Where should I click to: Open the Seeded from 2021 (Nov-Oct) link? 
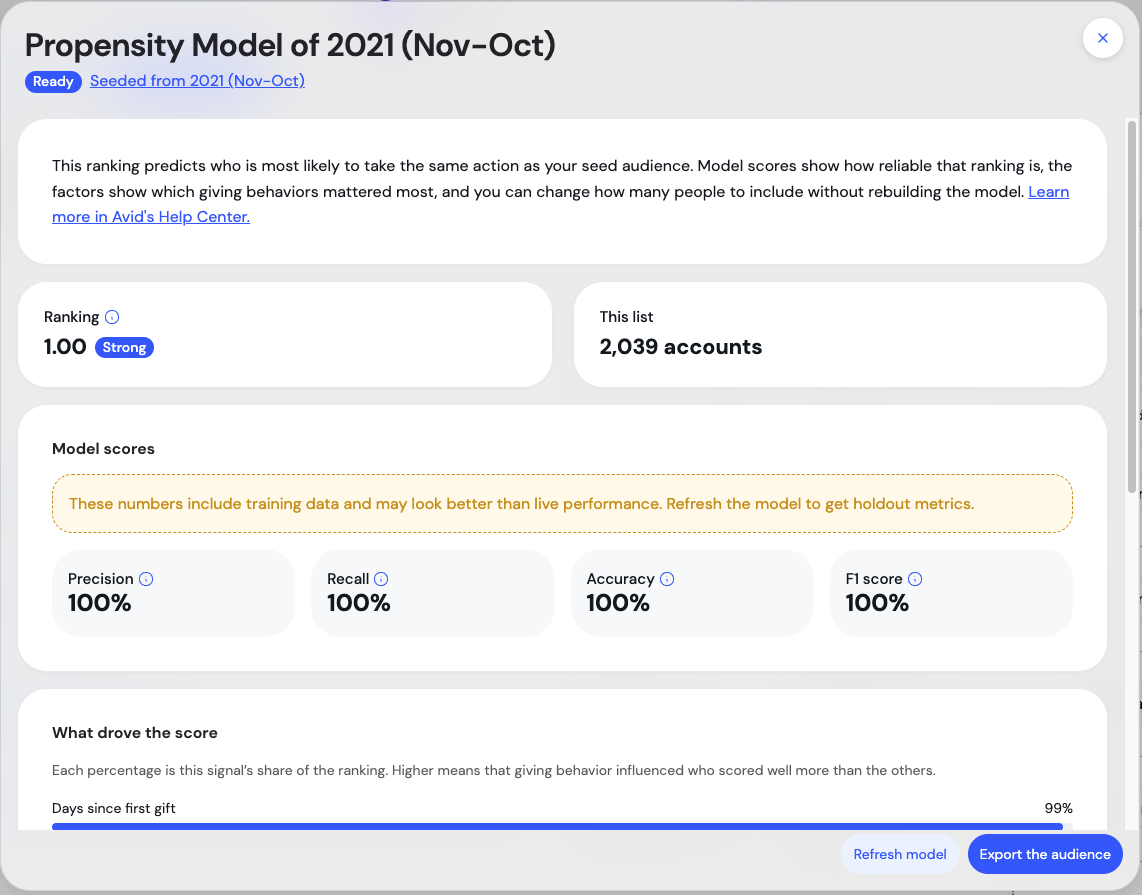197,81
